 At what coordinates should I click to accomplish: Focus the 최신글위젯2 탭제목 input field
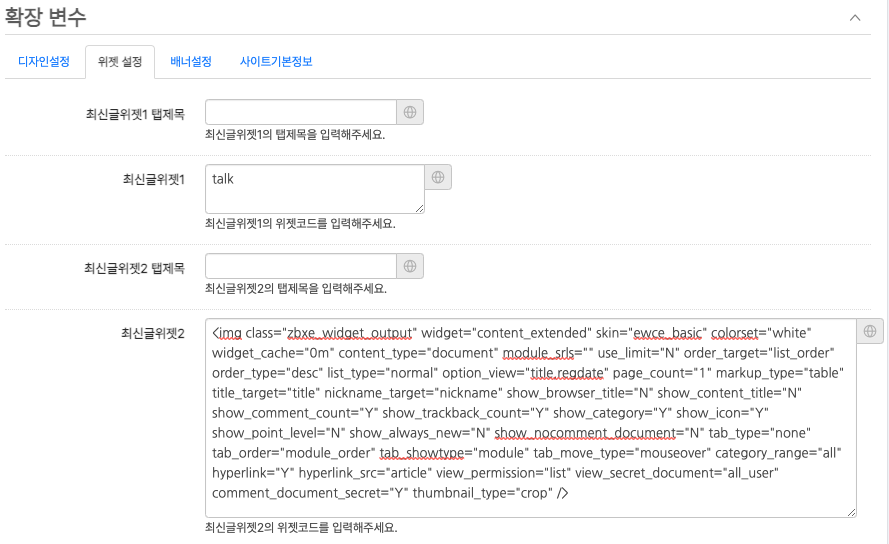(x=300, y=266)
